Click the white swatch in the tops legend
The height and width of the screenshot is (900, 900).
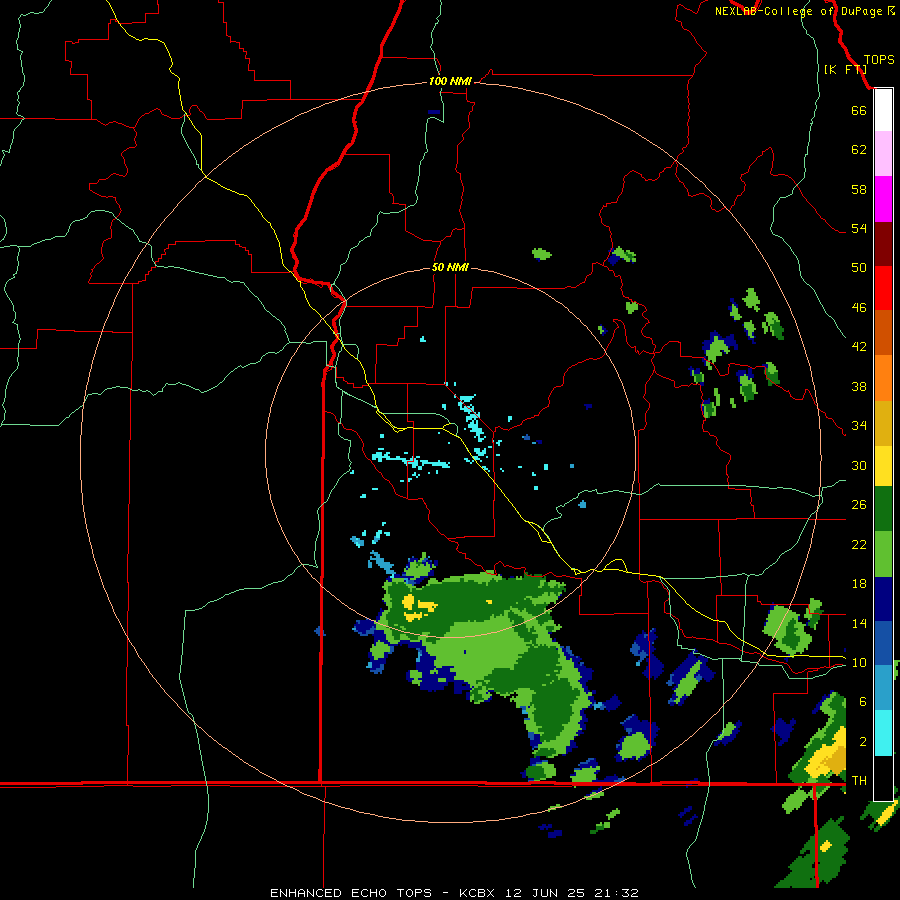883,110
